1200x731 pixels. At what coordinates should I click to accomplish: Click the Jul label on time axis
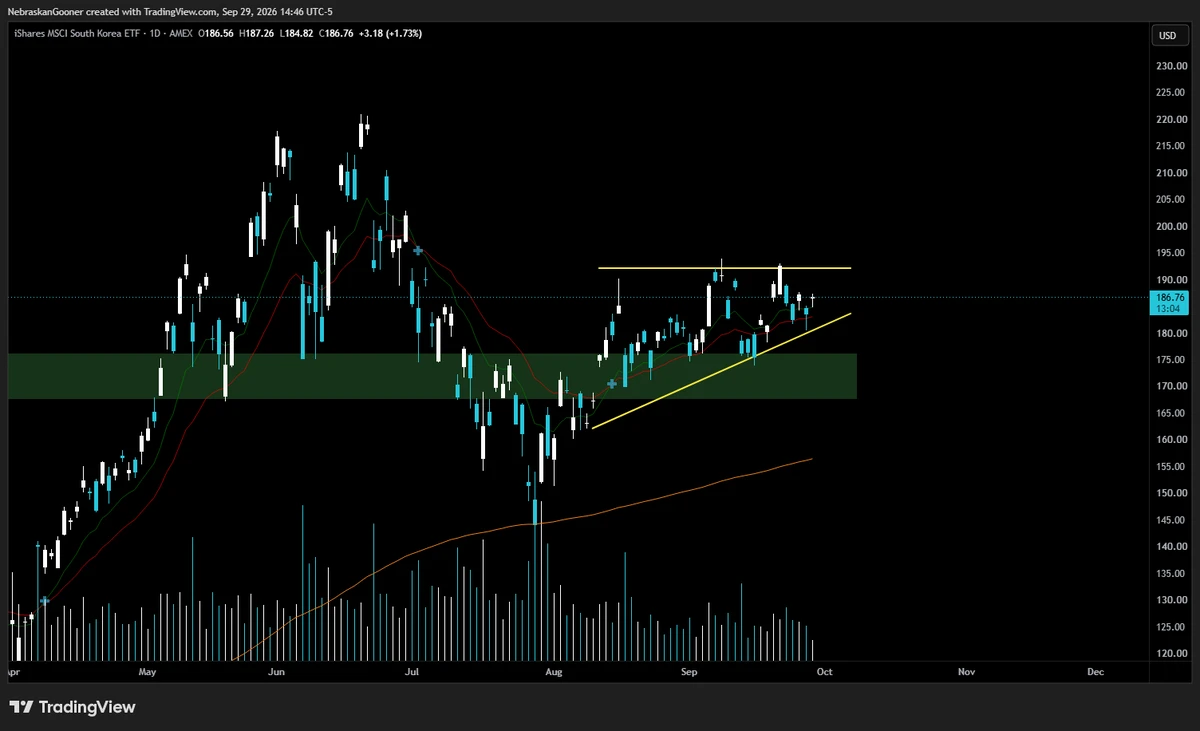pos(412,673)
